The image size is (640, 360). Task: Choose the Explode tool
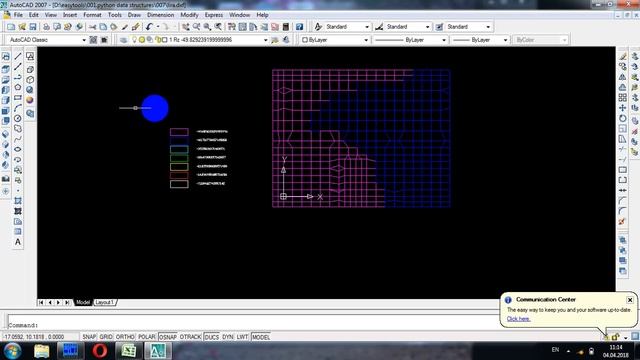pos(623,221)
